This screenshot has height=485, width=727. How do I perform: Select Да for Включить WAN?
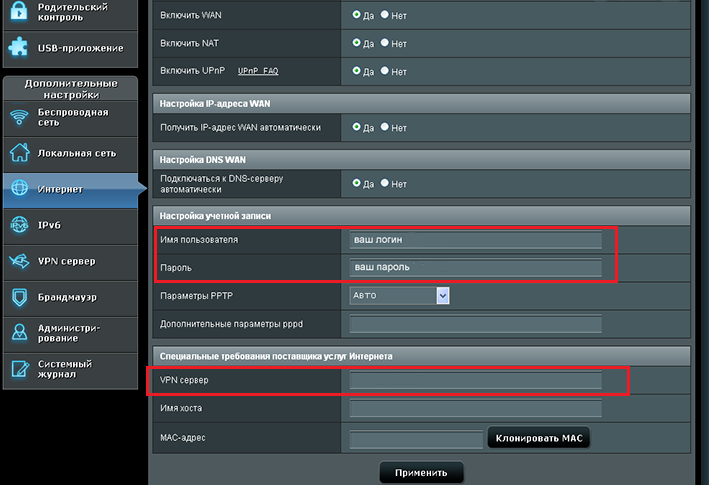tap(357, 15)
